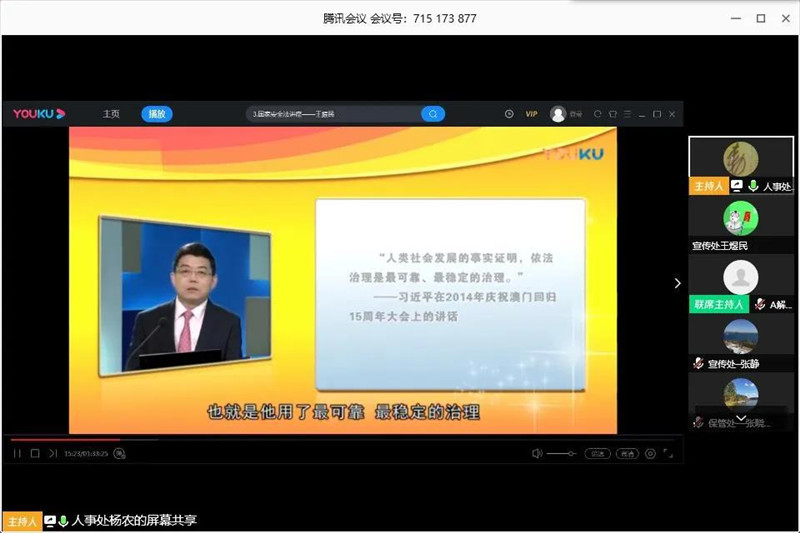Click the blue Youku search button

433,114
